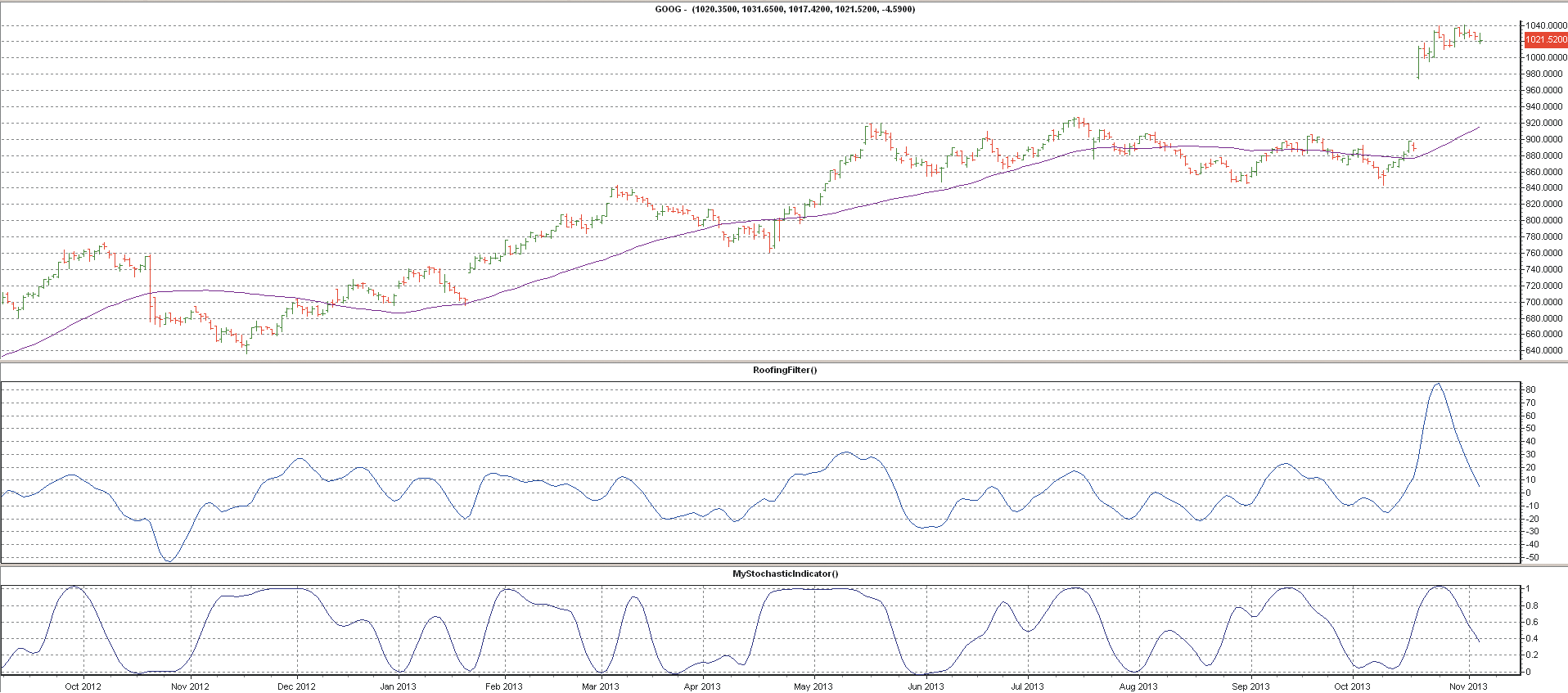Screen dimensions: 1568x693
Task: Click the 1 label on stochastic axis
Action: [1528, 589]
